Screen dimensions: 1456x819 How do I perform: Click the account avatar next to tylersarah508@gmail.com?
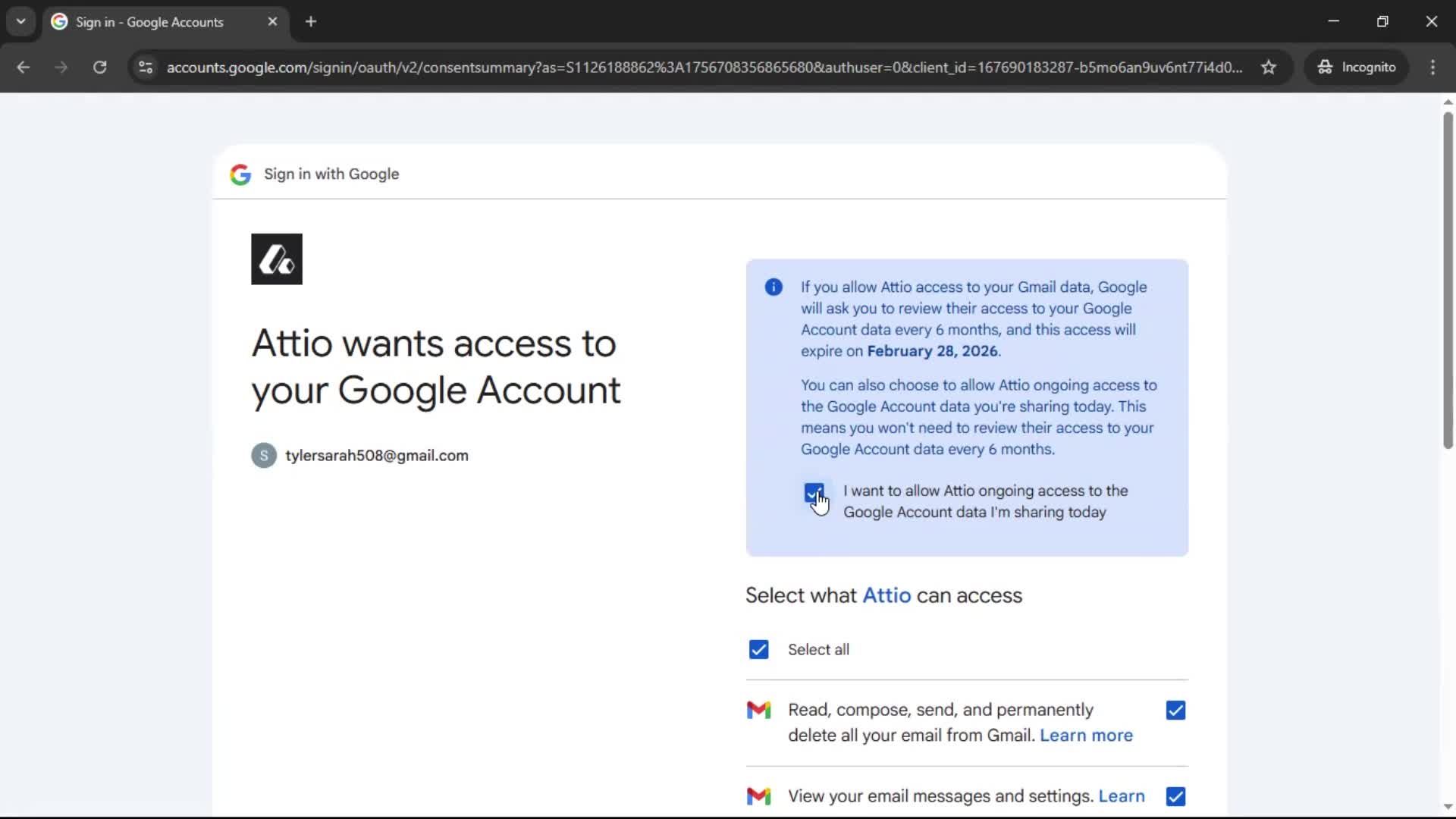point(262,455)
